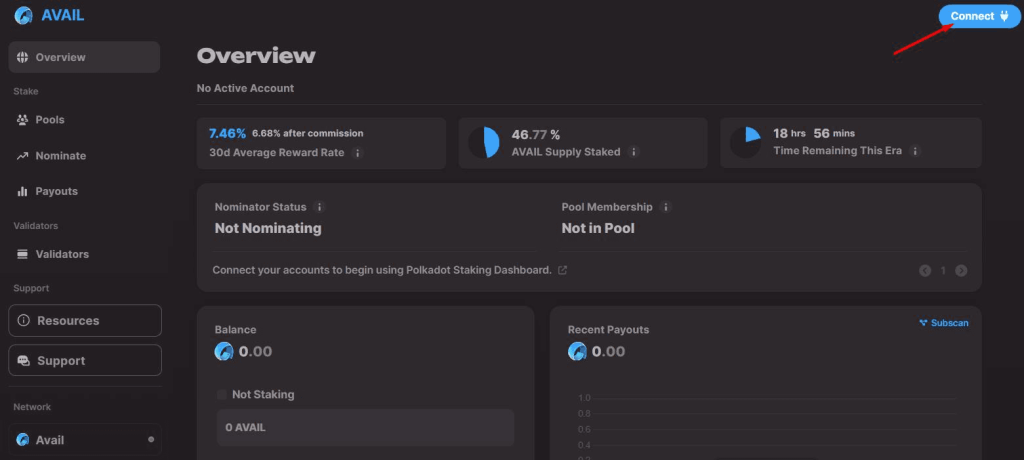
Task: Click the Balance AVAIL token icon
Action: pyautogui.click(x=224, y=352)
